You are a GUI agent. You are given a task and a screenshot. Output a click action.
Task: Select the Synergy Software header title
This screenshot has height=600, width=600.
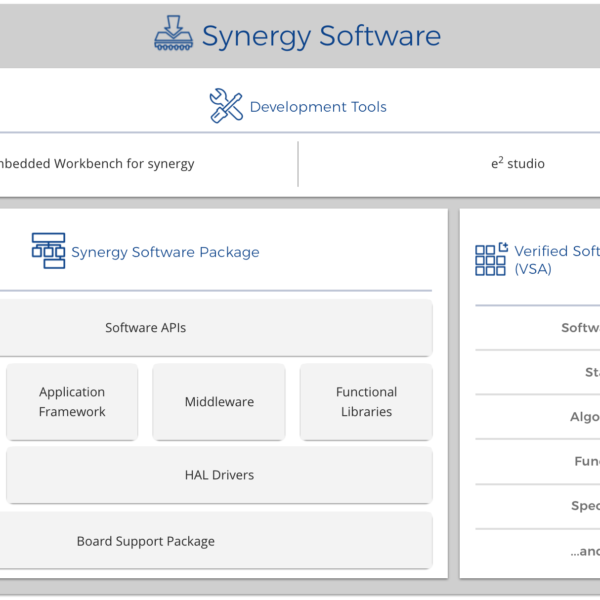pyautogui.click(x=320, y=36)
